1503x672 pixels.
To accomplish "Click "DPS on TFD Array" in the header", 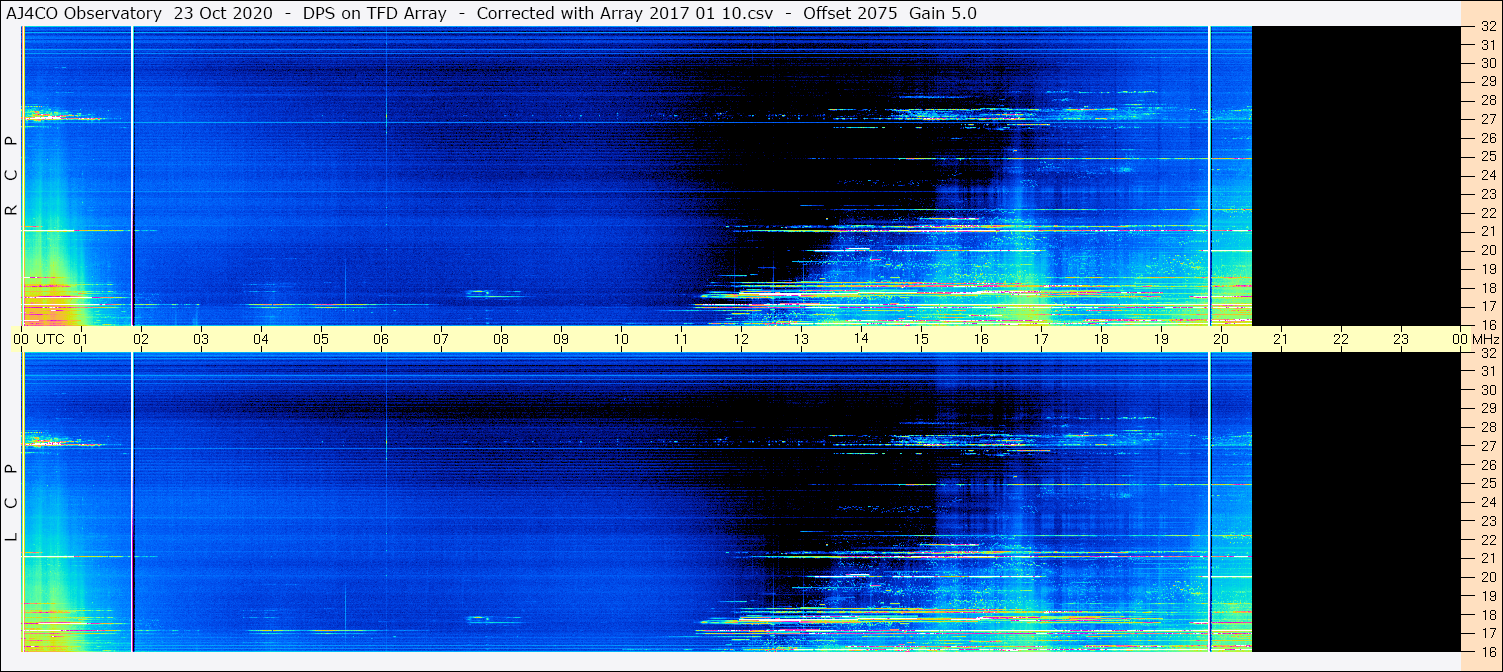I will pos(374,13).
